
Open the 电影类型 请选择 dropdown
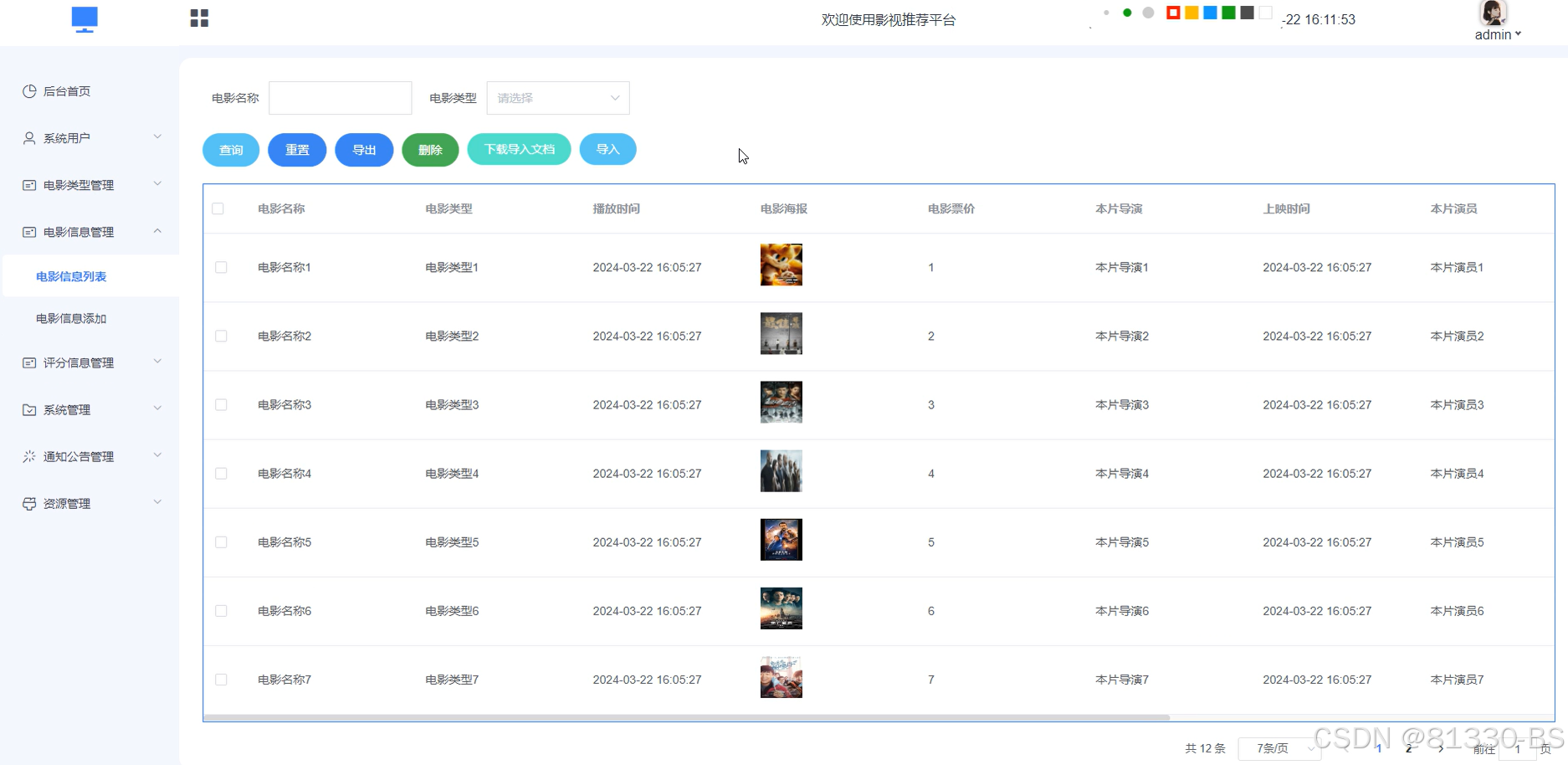[x=558, y=98]
